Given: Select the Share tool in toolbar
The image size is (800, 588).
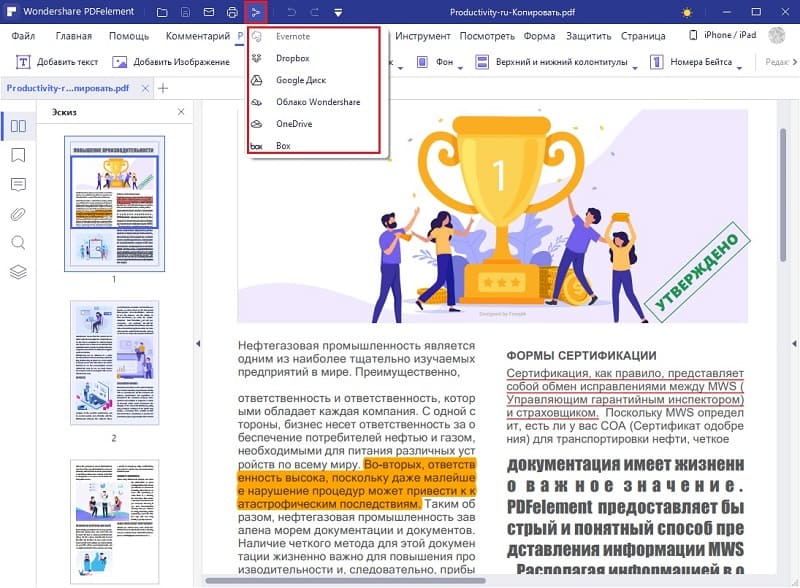Looking at the screenshot, I should click(255, 13).
